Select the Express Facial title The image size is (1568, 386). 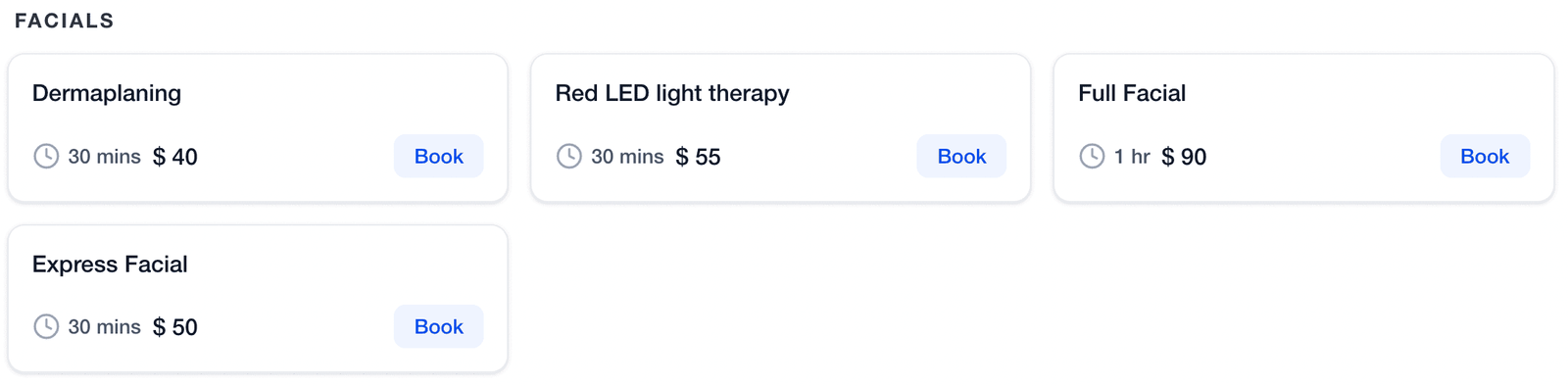click(110, 264)
